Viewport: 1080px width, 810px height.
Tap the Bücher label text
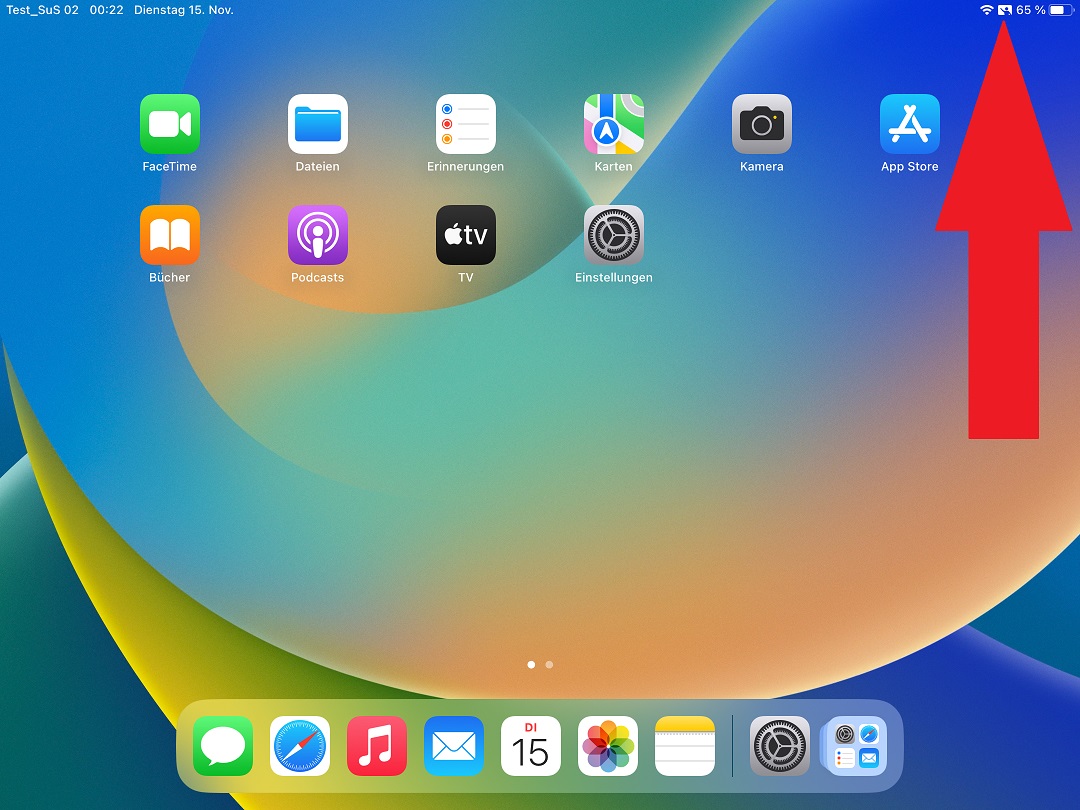coord(169,277)
